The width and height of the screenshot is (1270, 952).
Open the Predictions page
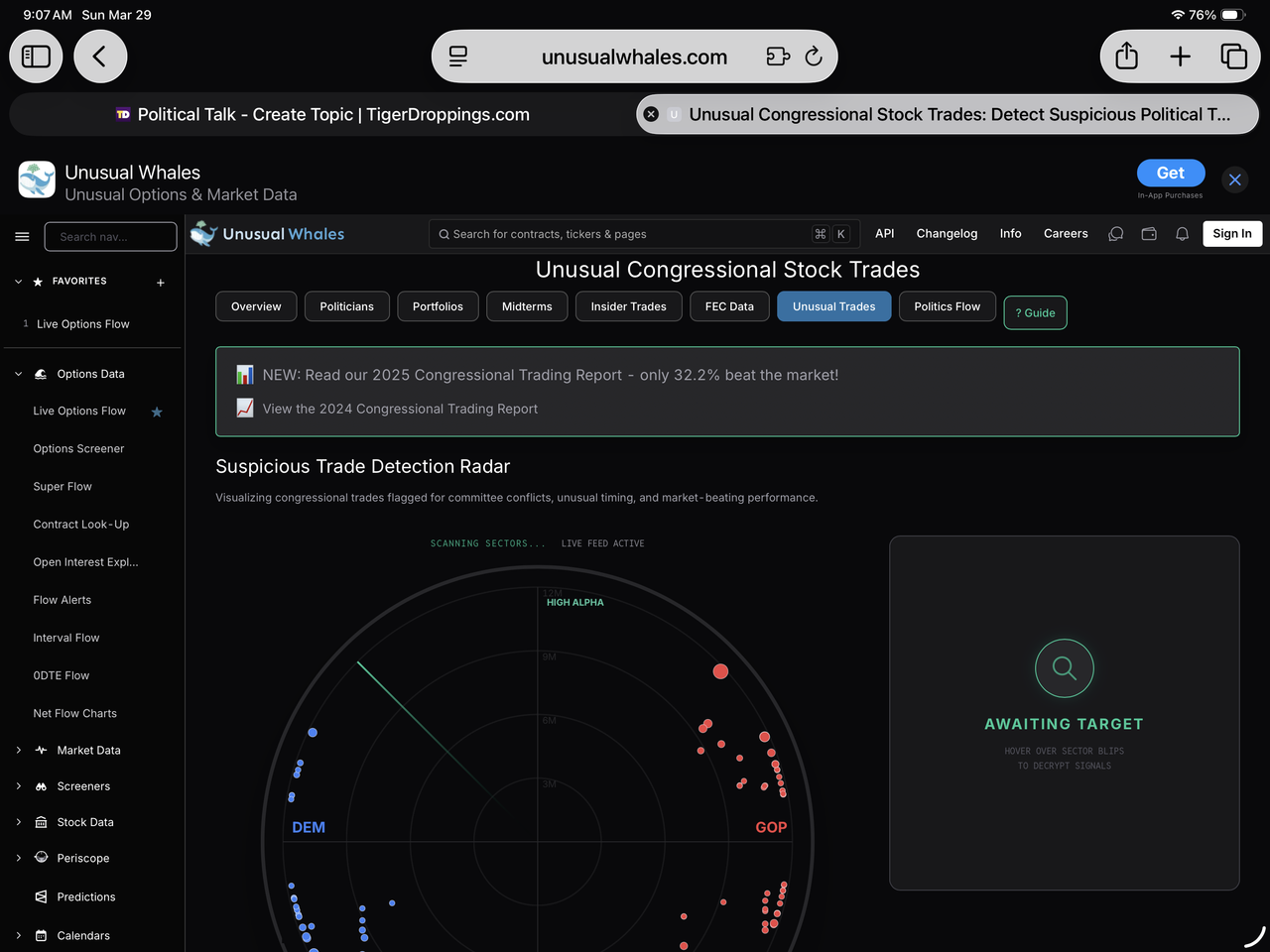pyautogui.click(x=86, y=897)
